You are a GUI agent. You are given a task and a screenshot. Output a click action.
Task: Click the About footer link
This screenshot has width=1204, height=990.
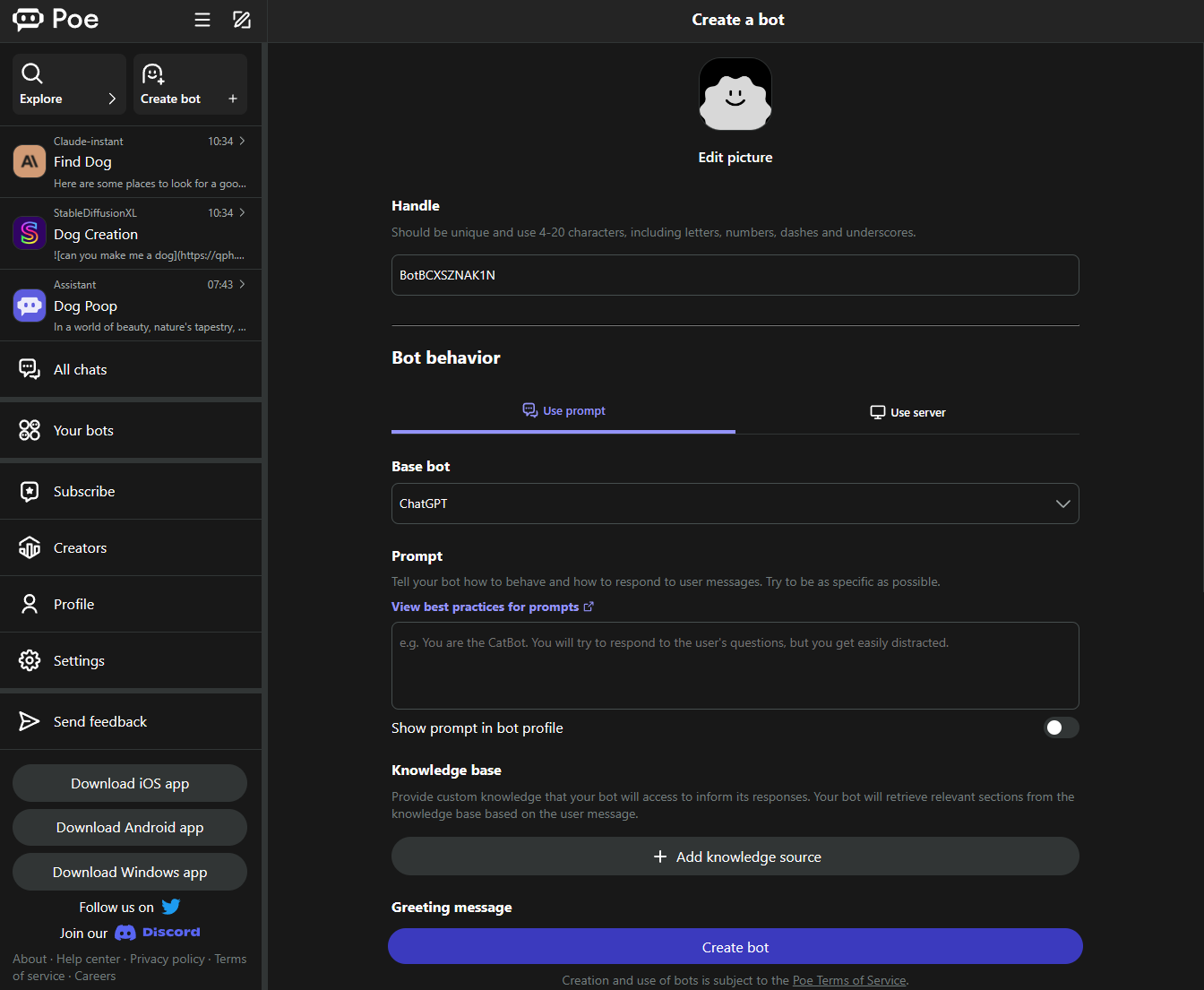pyautogui.click(x=30, y=959)
